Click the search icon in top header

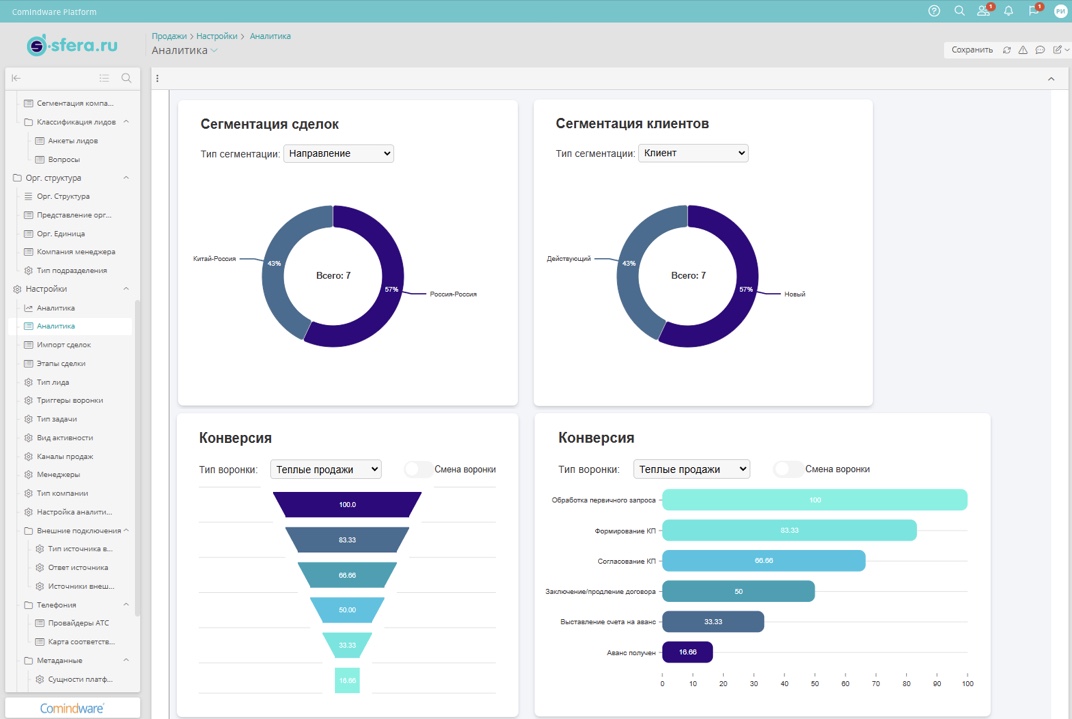coord(959,11)
